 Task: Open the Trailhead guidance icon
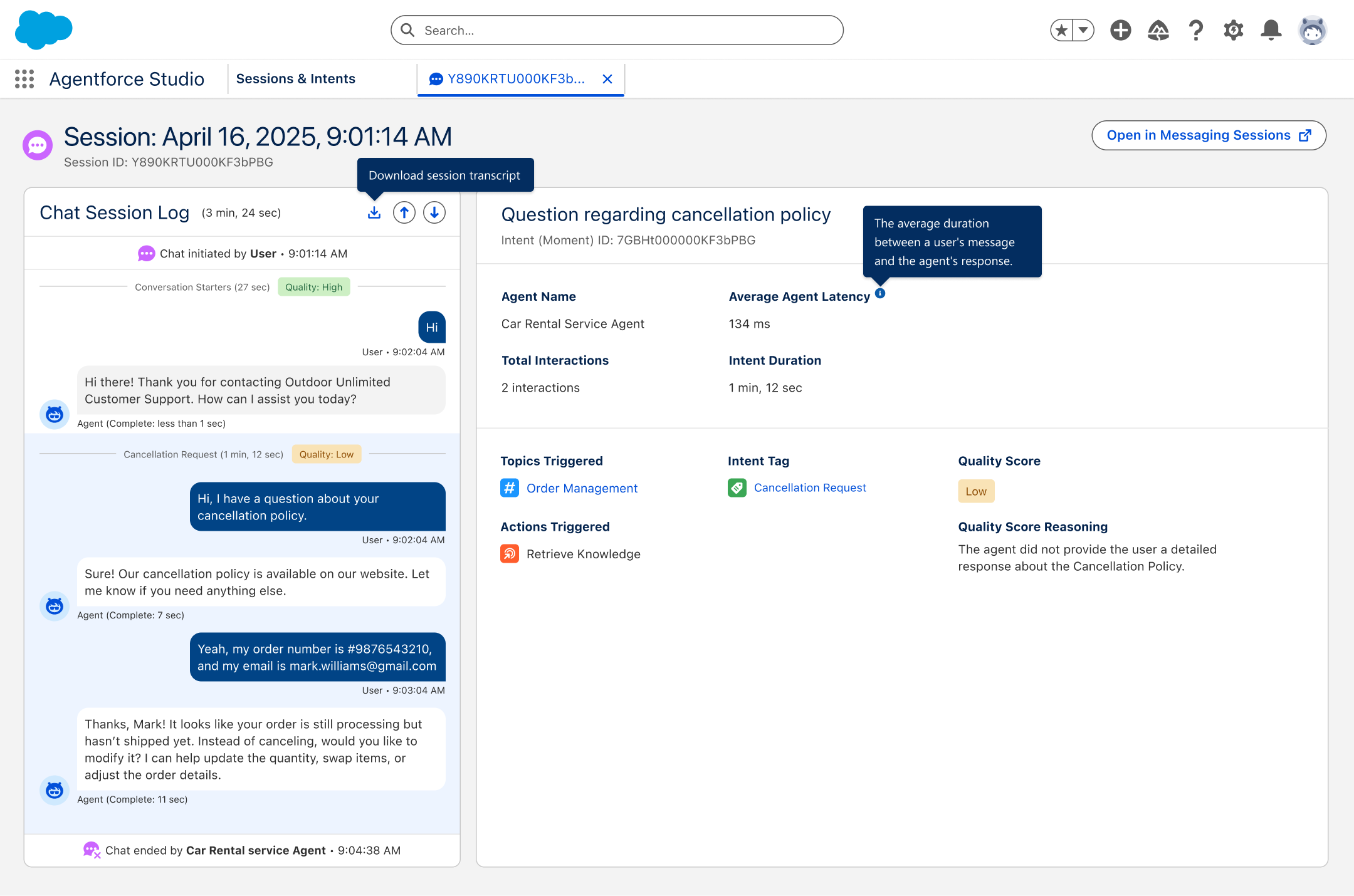[x=1158, y=30]
